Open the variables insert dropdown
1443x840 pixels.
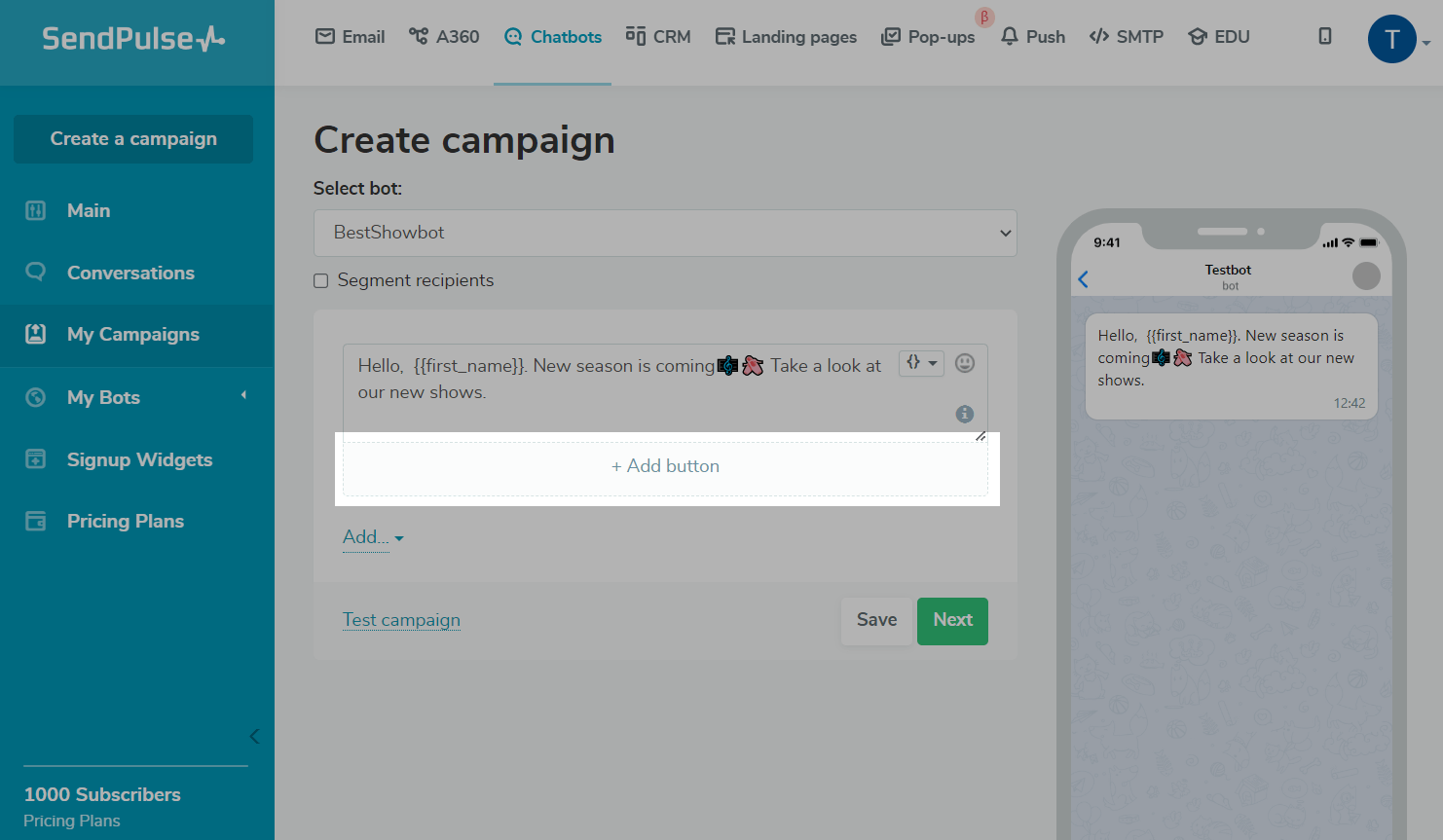[921, 363]
